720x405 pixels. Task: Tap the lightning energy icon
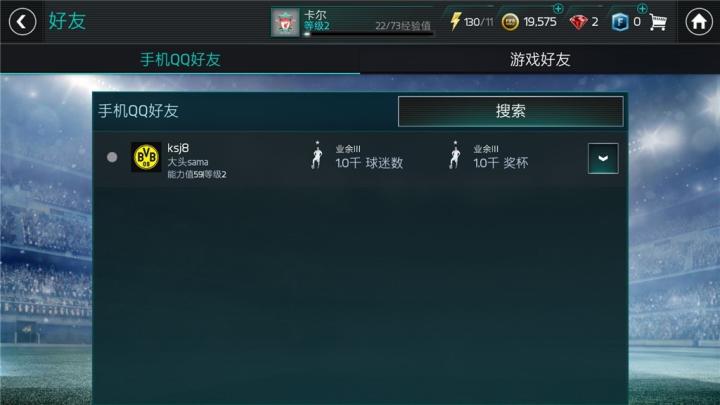455,22
